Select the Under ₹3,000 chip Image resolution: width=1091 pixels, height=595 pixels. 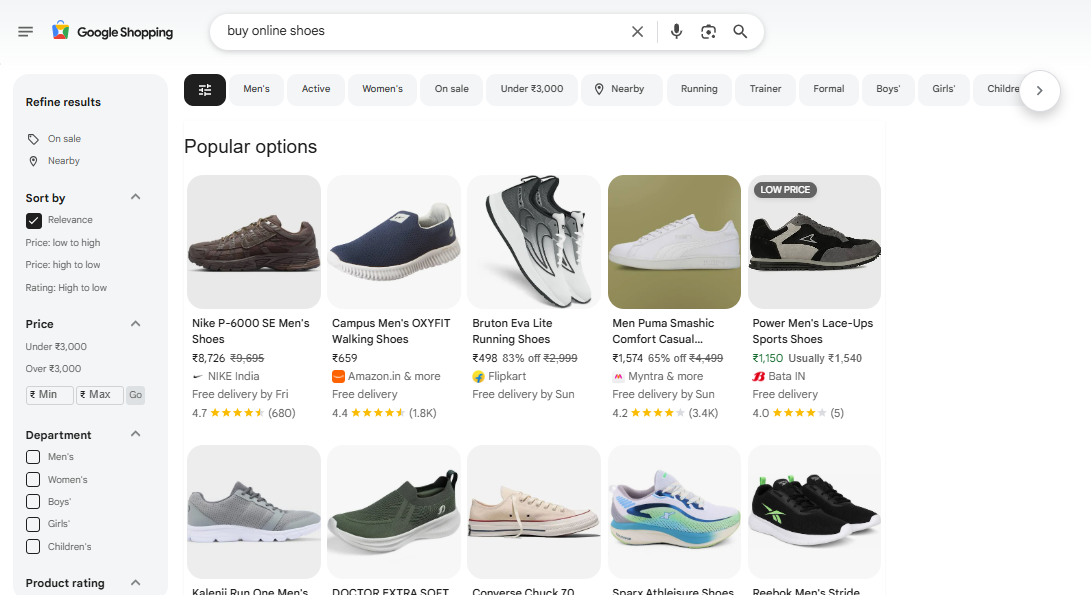click(532, 89)
